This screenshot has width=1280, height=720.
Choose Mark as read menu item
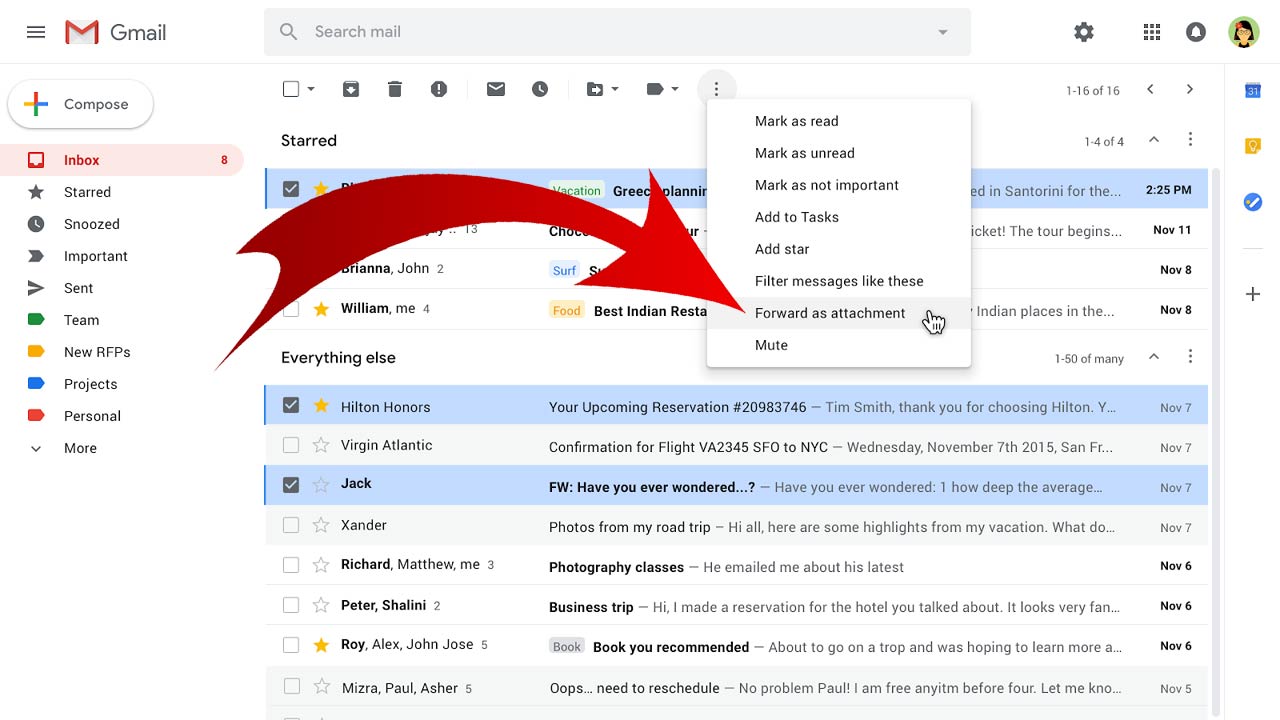click(x=838, y=121)
